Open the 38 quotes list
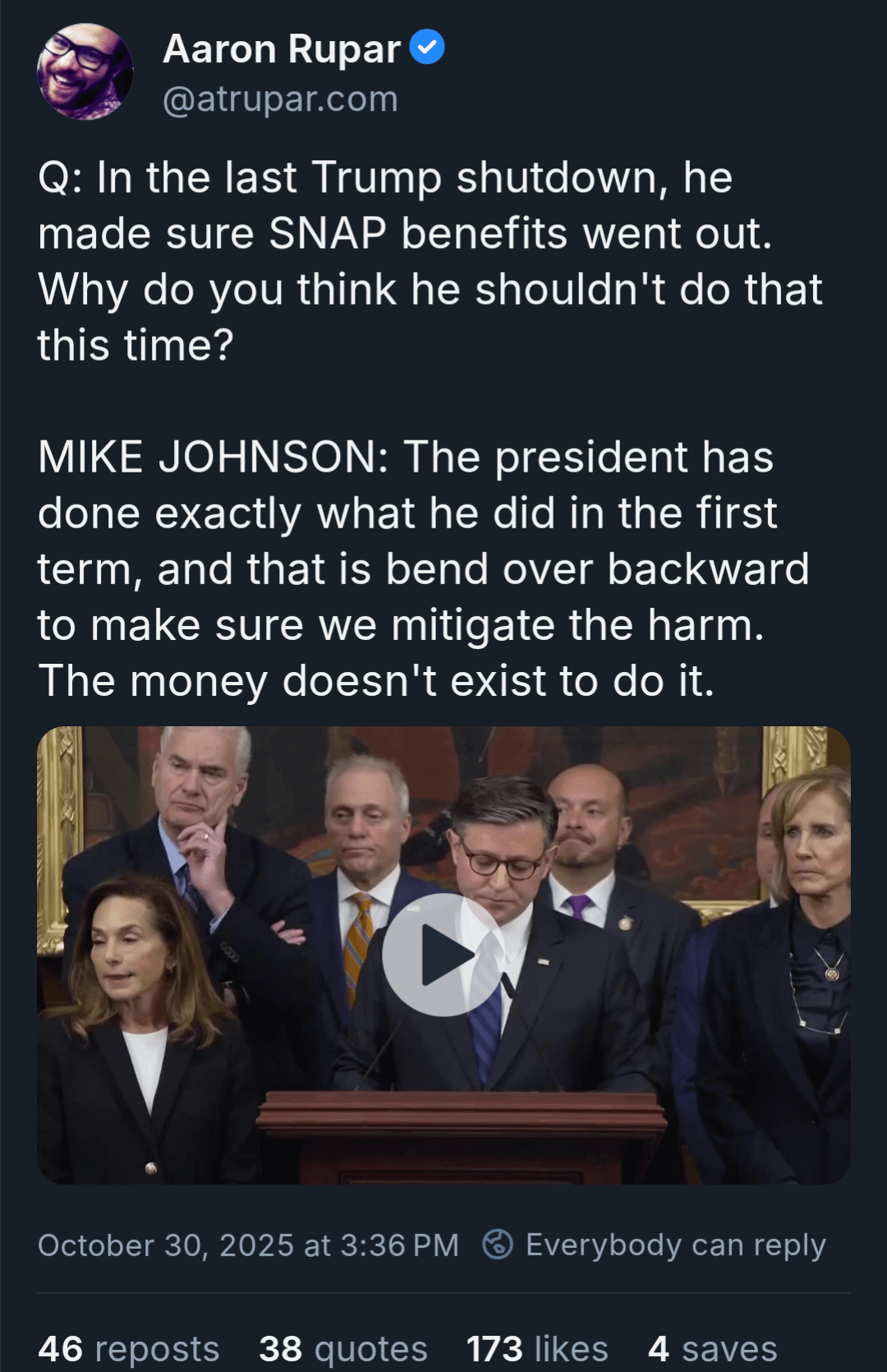 [x=343, y=1349]
